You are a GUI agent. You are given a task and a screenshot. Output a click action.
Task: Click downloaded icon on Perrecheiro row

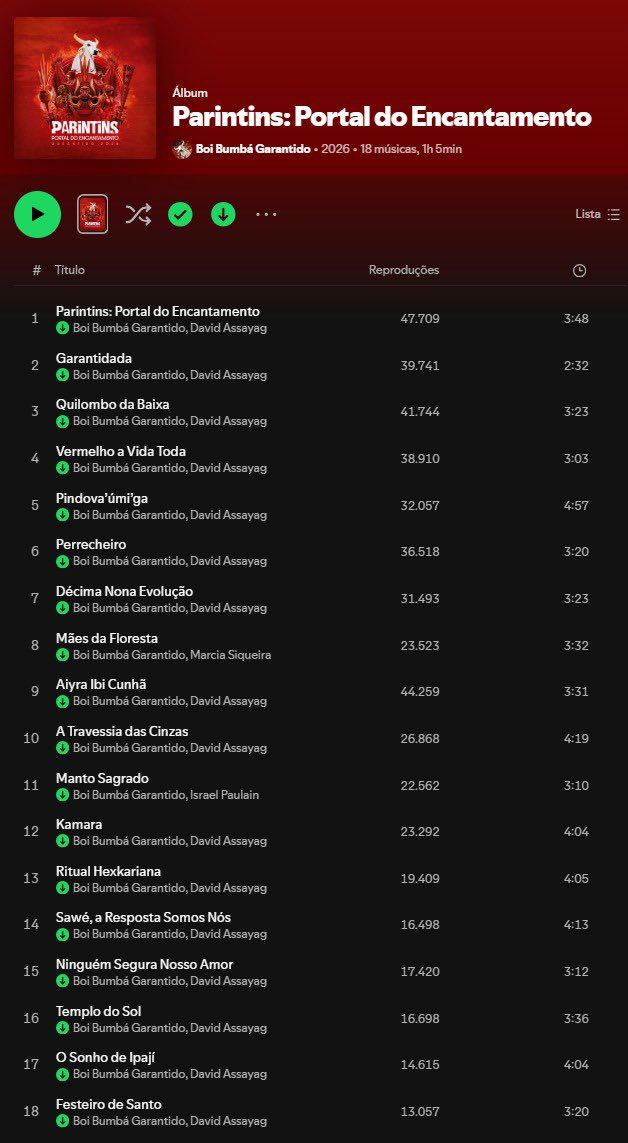coord(63,561)
